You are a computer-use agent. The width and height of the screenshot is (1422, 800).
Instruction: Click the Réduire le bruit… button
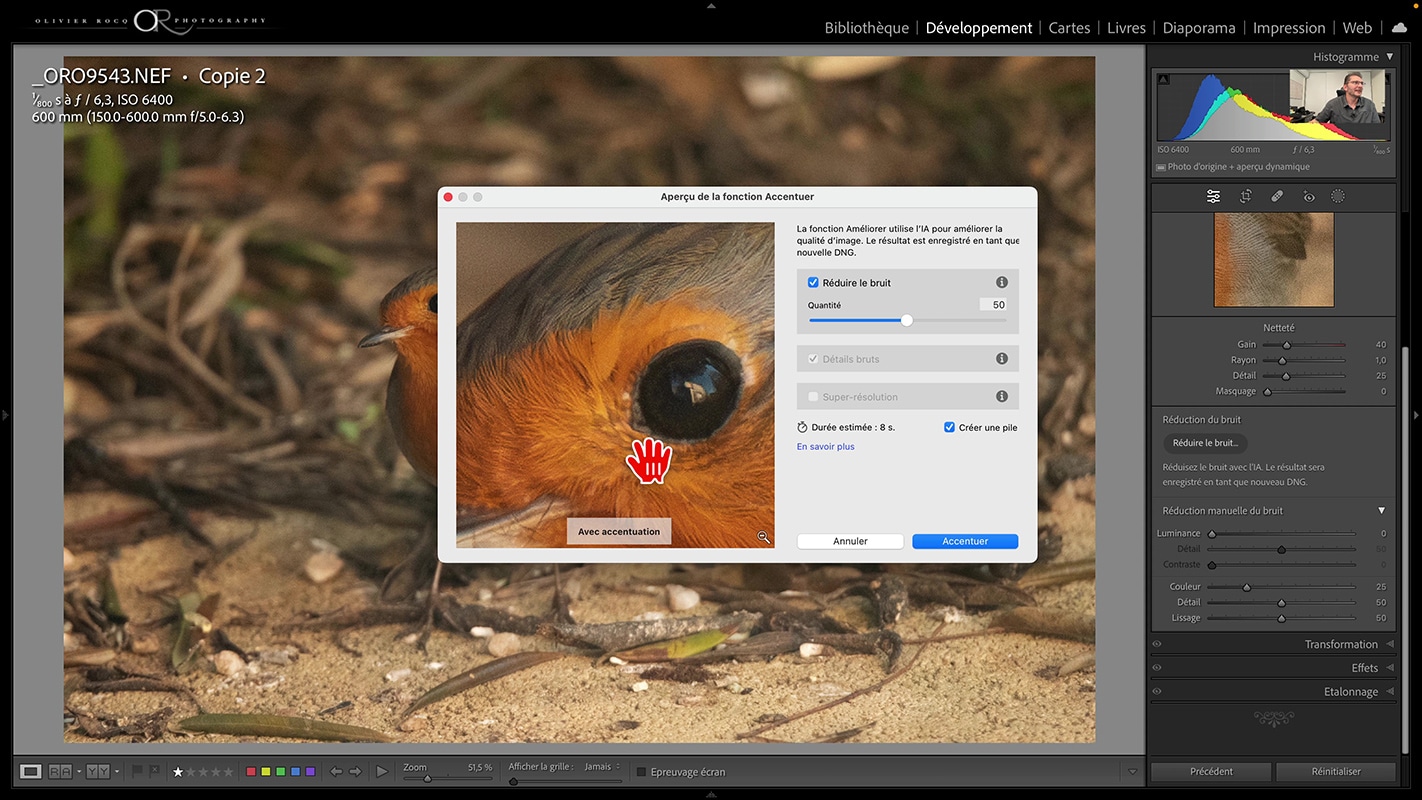[x=1205, y=443]
